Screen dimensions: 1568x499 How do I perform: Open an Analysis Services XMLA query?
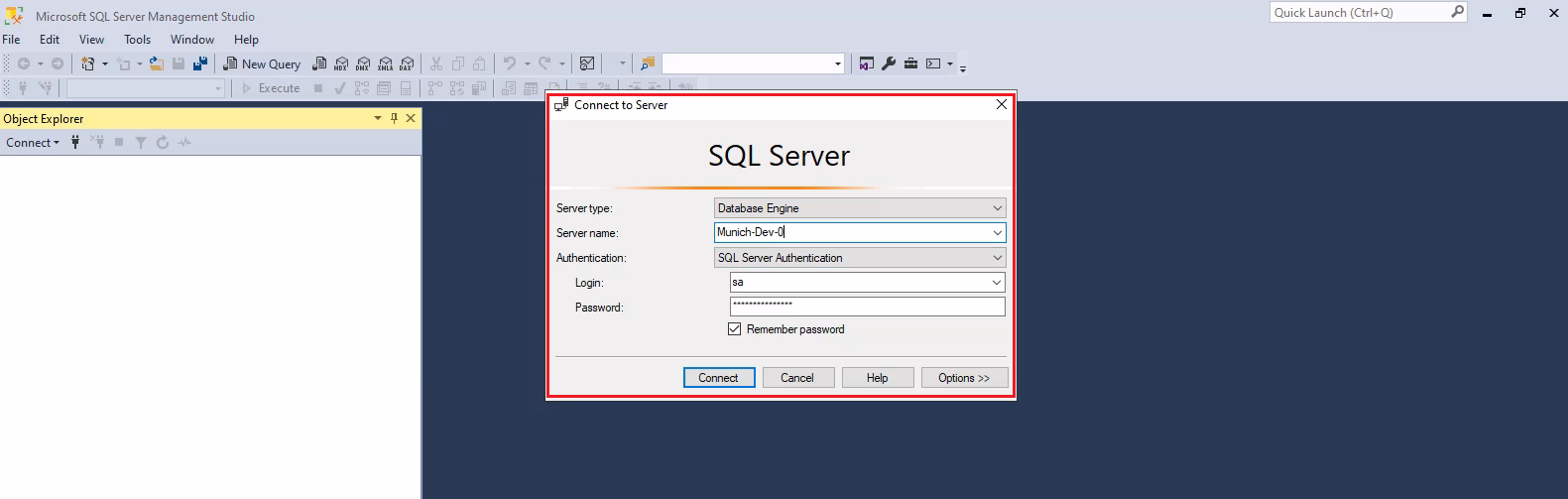386,63
